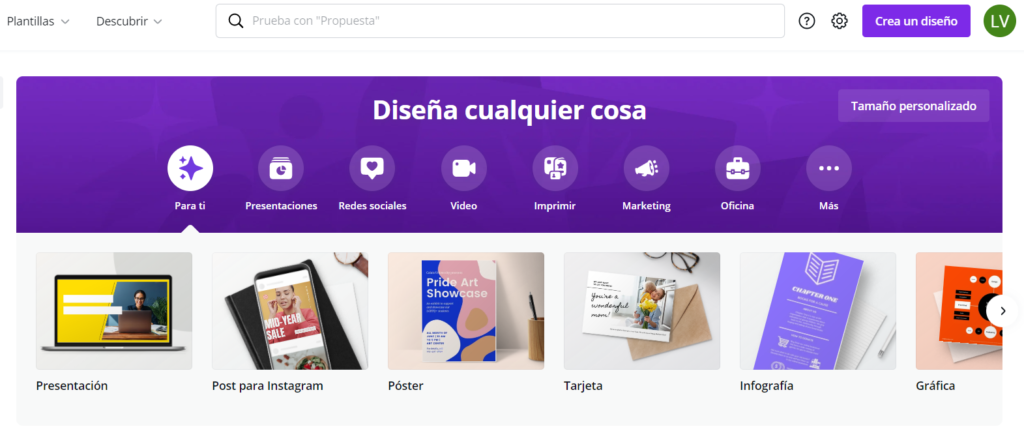Image resolution: width=1024 pixels, height=446 pixels.
Task: Open the Presentaciones category icon
Action: [x=281, y=168]
